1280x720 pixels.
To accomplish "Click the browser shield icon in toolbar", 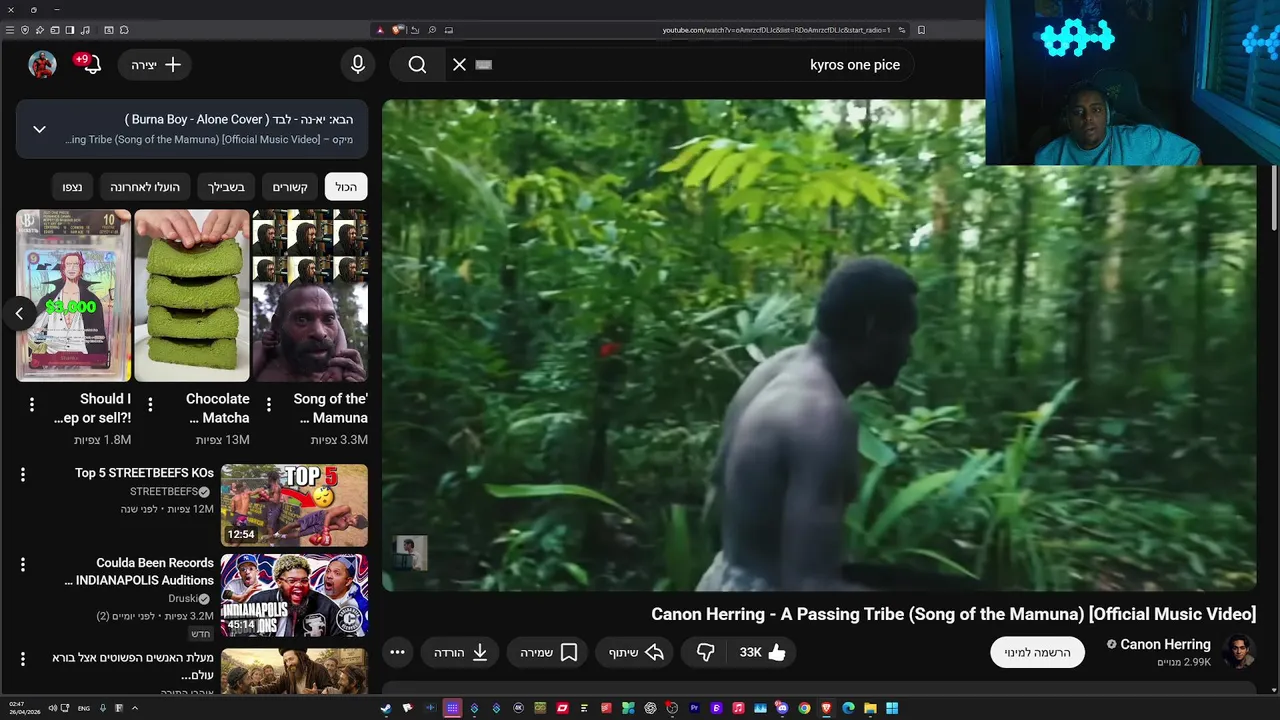I will coord(25,30).
